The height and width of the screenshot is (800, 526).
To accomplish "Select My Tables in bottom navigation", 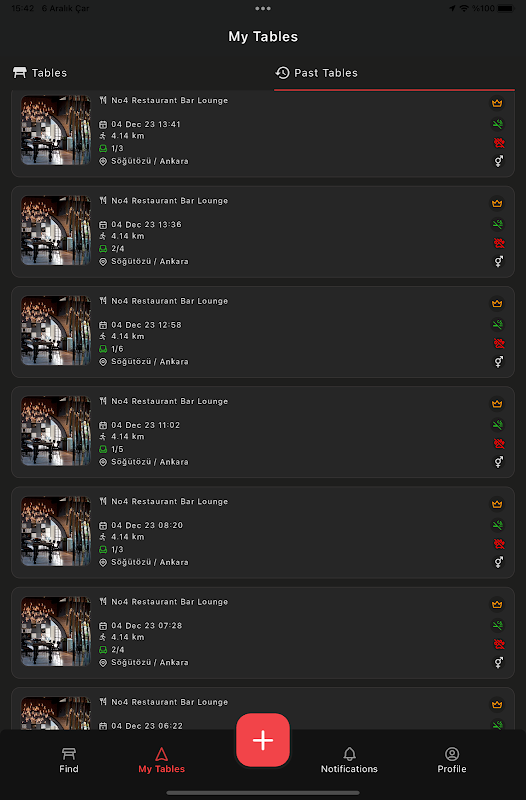I will [x=161, y=760].
